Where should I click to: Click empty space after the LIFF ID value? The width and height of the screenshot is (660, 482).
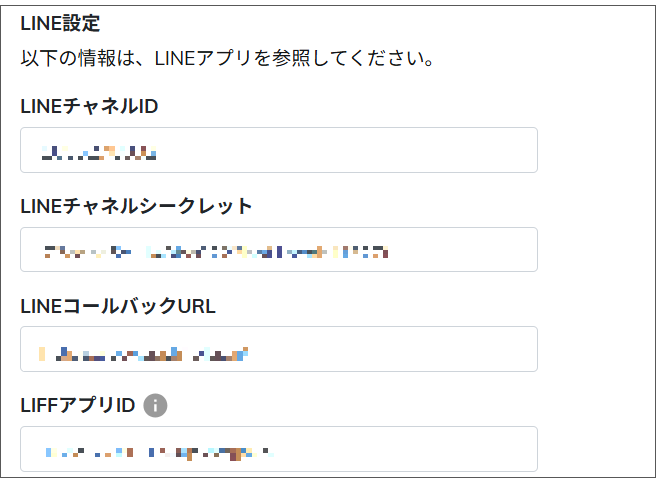point(404,449)
